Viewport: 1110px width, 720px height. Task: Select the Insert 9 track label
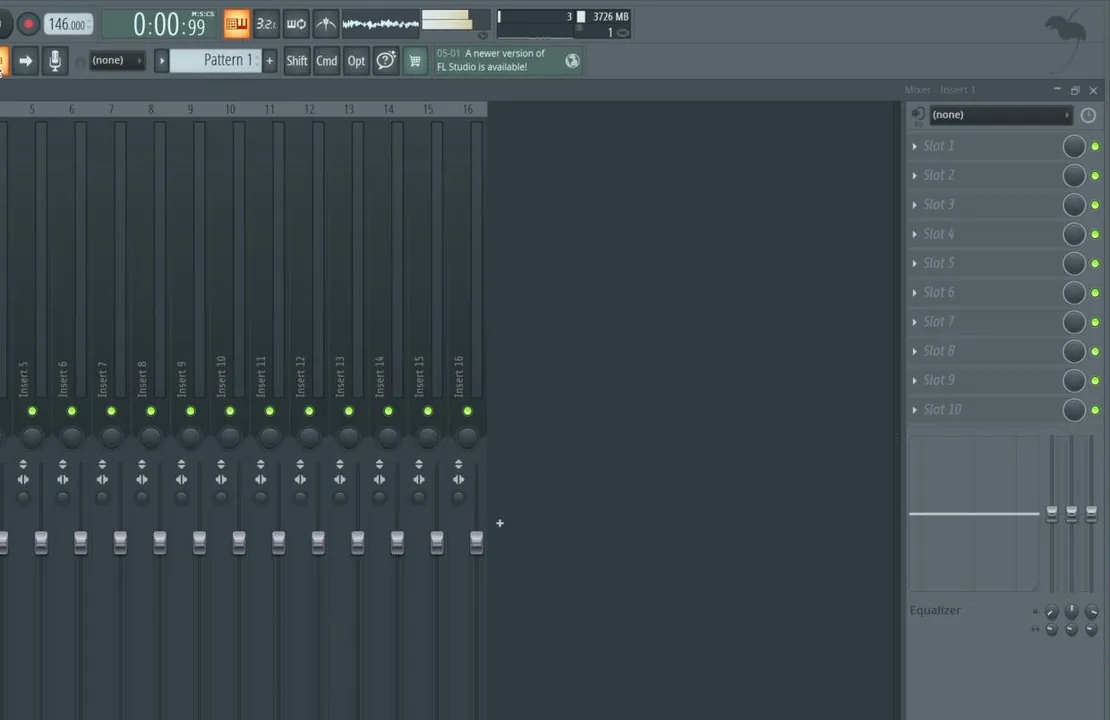pos(182,379)
